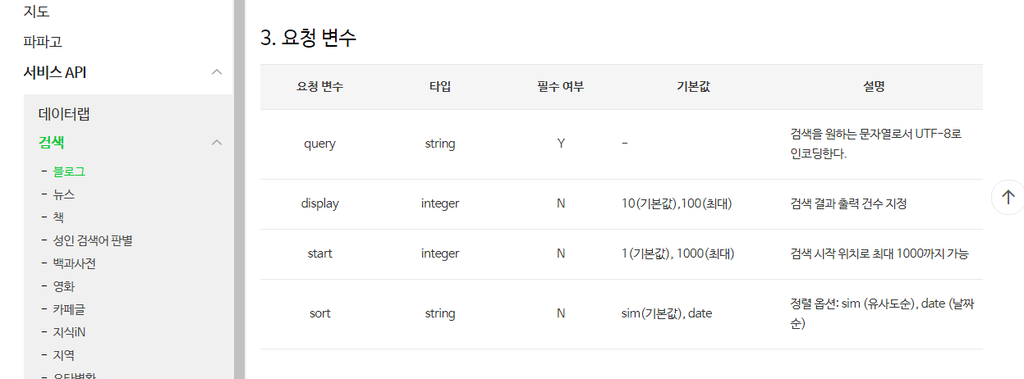
Task: Select 서비스 API in the sidebar
Action: 55,72
